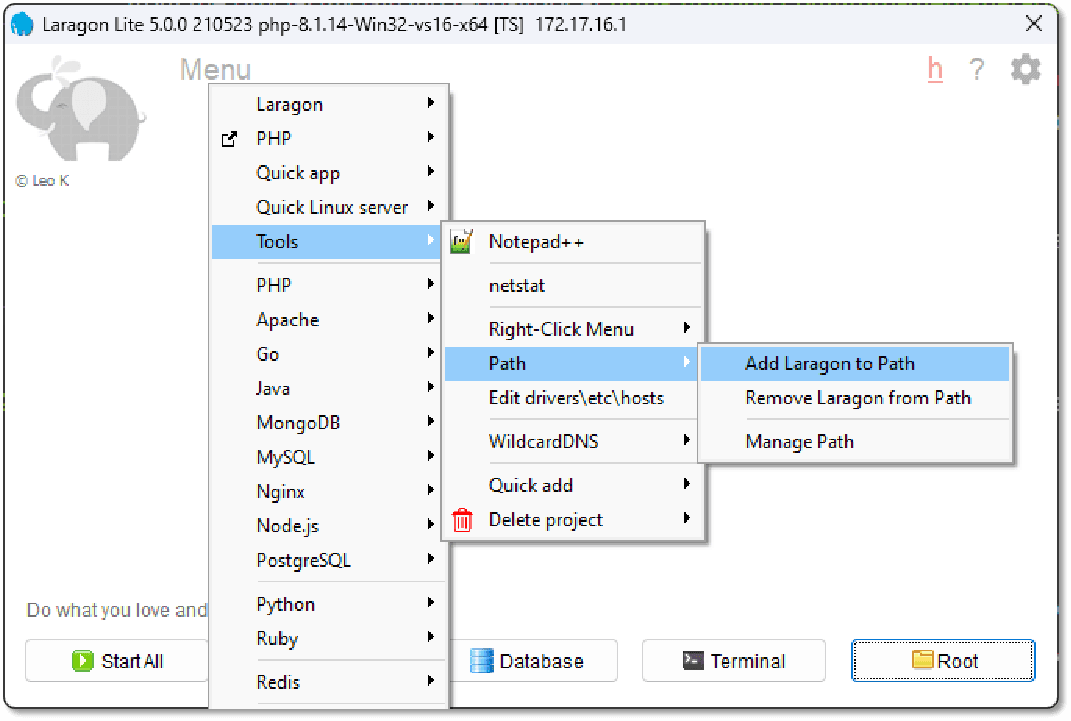
Task: Click the © Leo K credit text
Action: (x=42, y=181)
